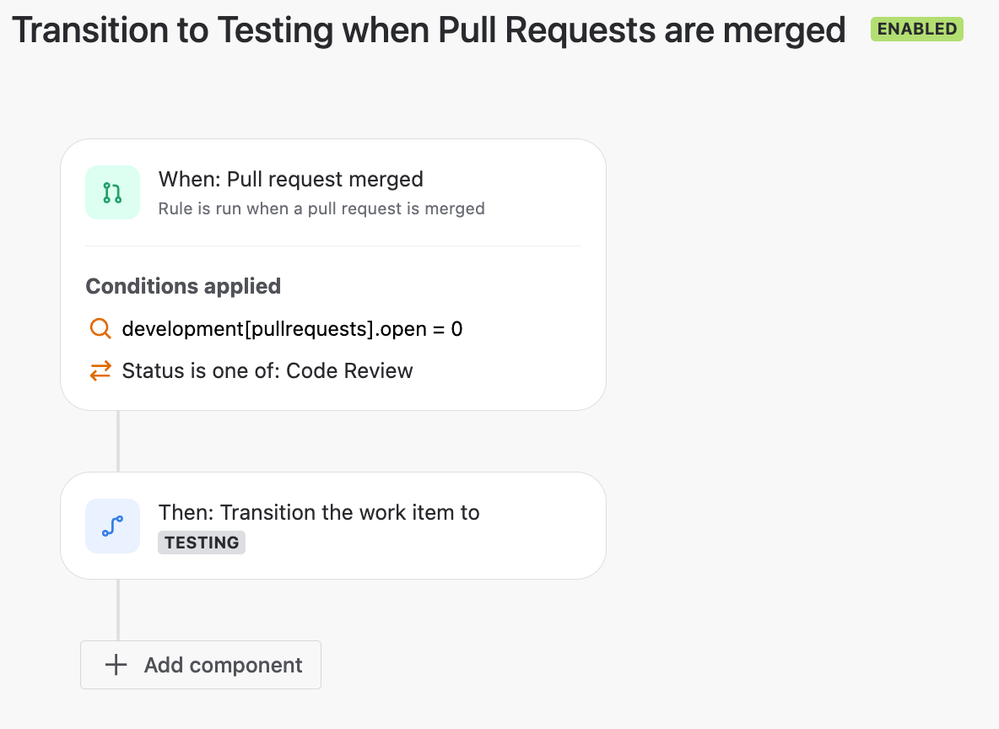Click the 'Pull request merged' trigger title
The image size is (999, 729).
pos(325,179)
